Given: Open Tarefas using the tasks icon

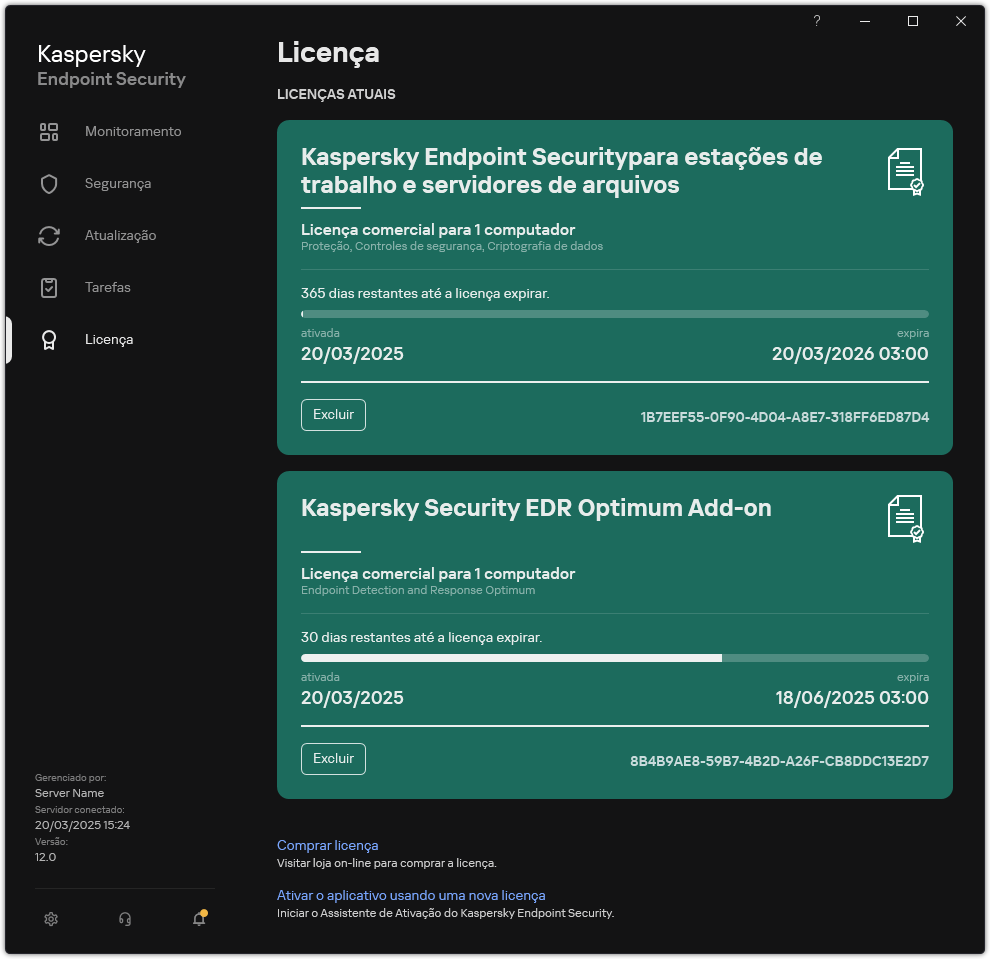Looking at the screenshot, I should tap(49, 287).
